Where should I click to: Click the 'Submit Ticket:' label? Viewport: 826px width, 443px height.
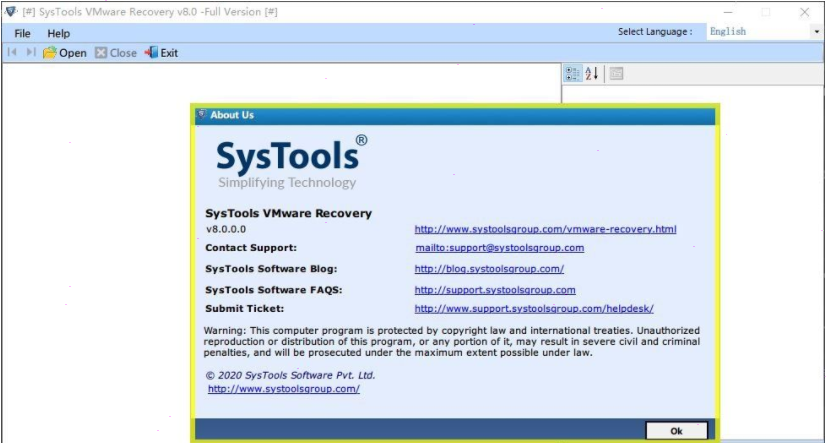244,309
